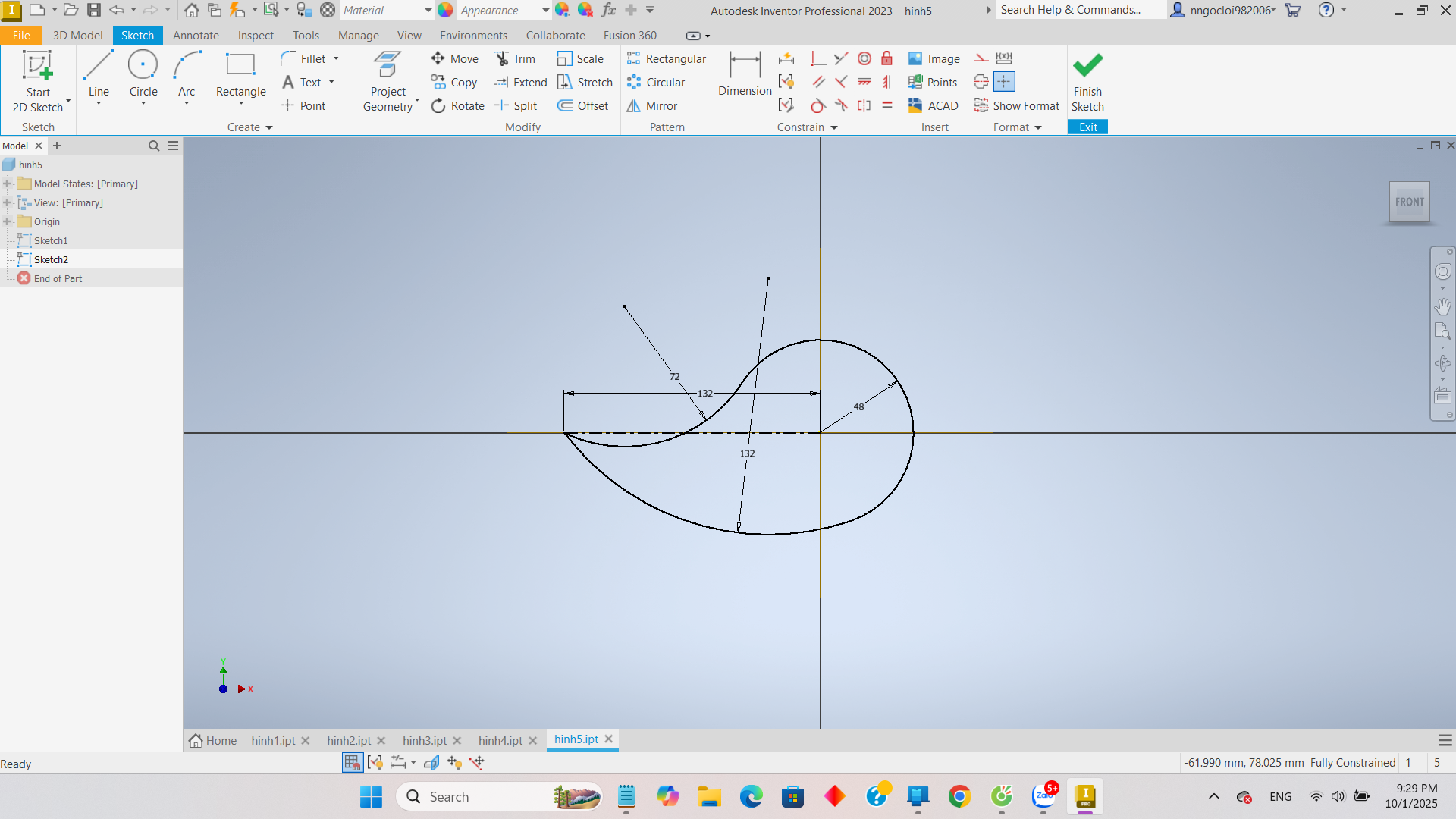
Task: Choose the Mirror pattern tool
Action: pyautogui.click(x=652, y=106)
